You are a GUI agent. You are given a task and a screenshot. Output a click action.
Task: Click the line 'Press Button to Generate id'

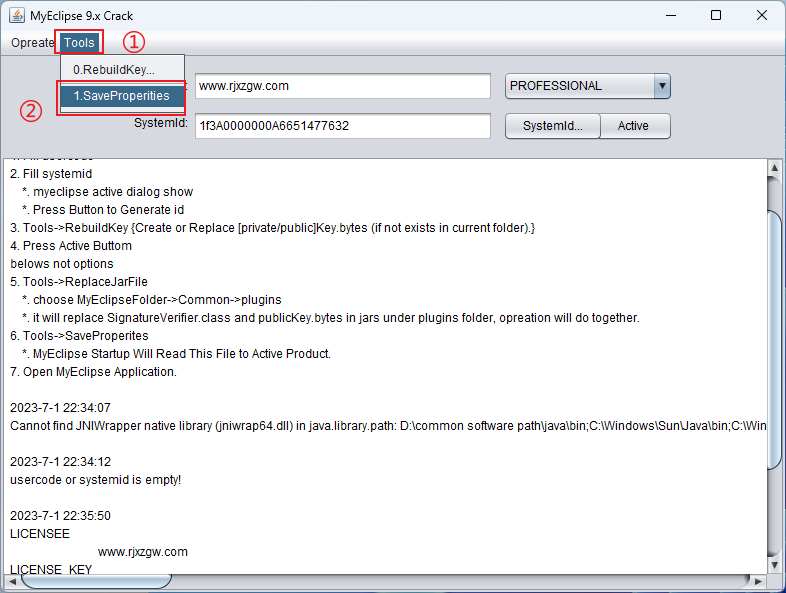pos(108,210)
